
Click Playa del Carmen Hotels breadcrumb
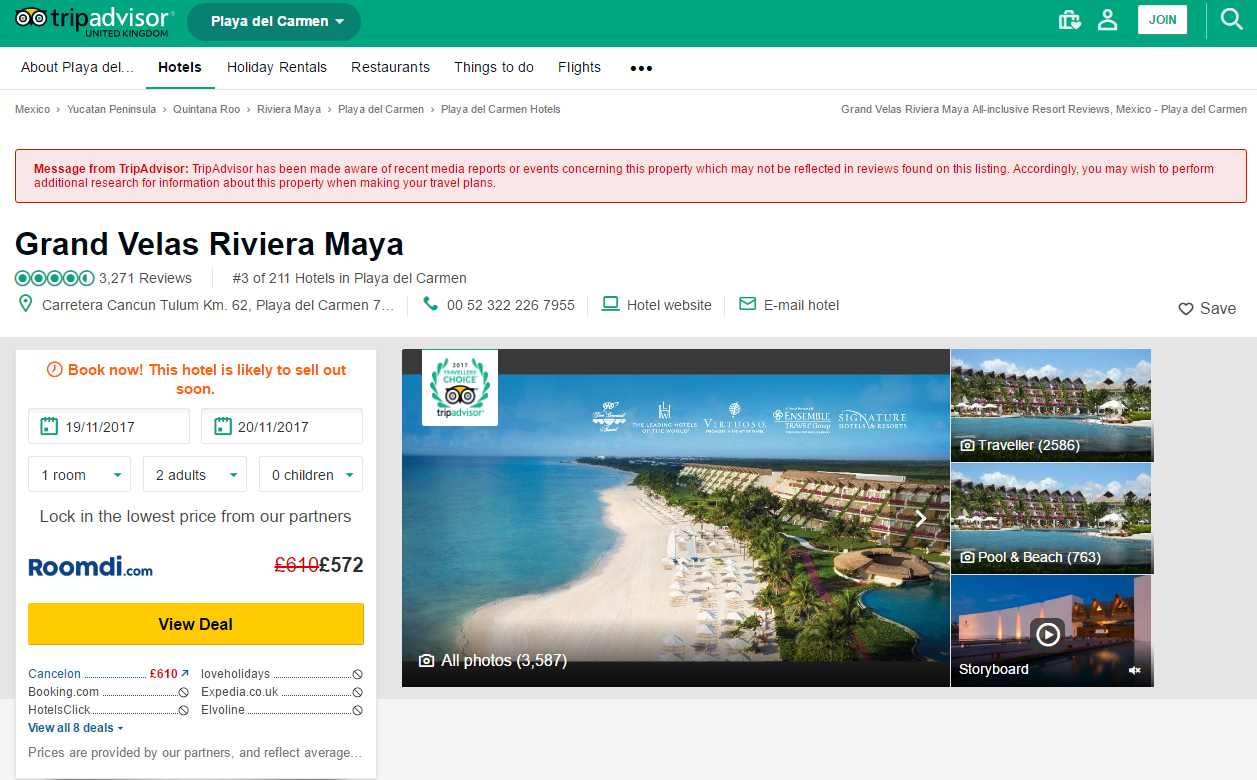(x=501, y=109)
